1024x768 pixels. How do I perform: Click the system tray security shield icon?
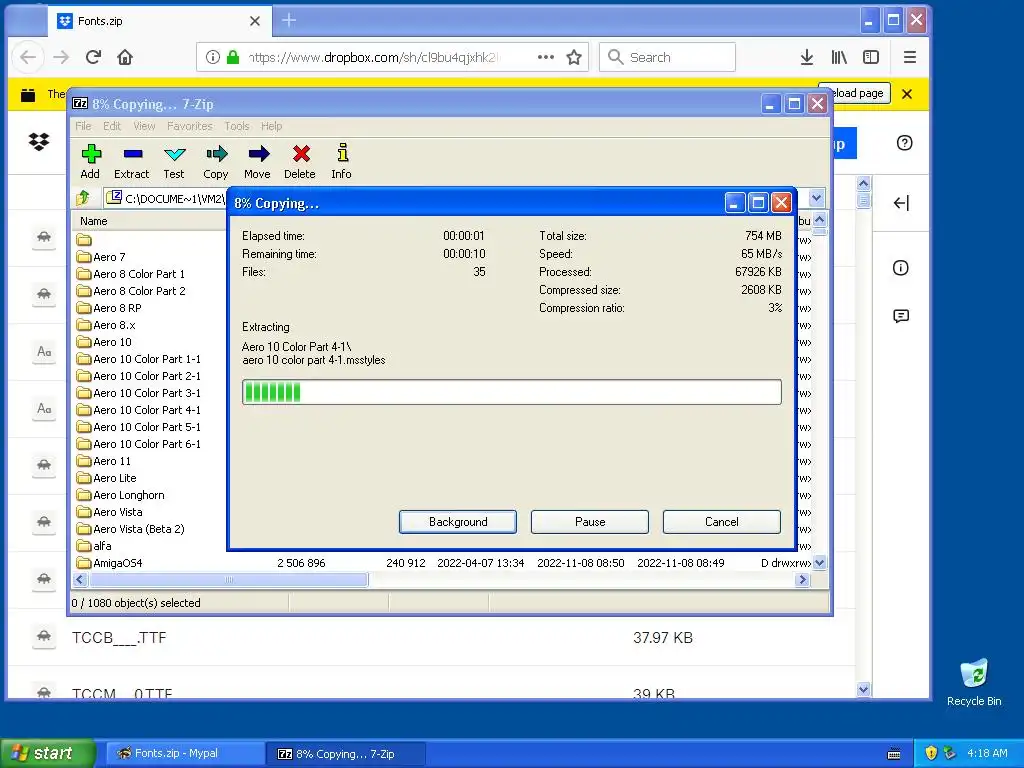931,753
